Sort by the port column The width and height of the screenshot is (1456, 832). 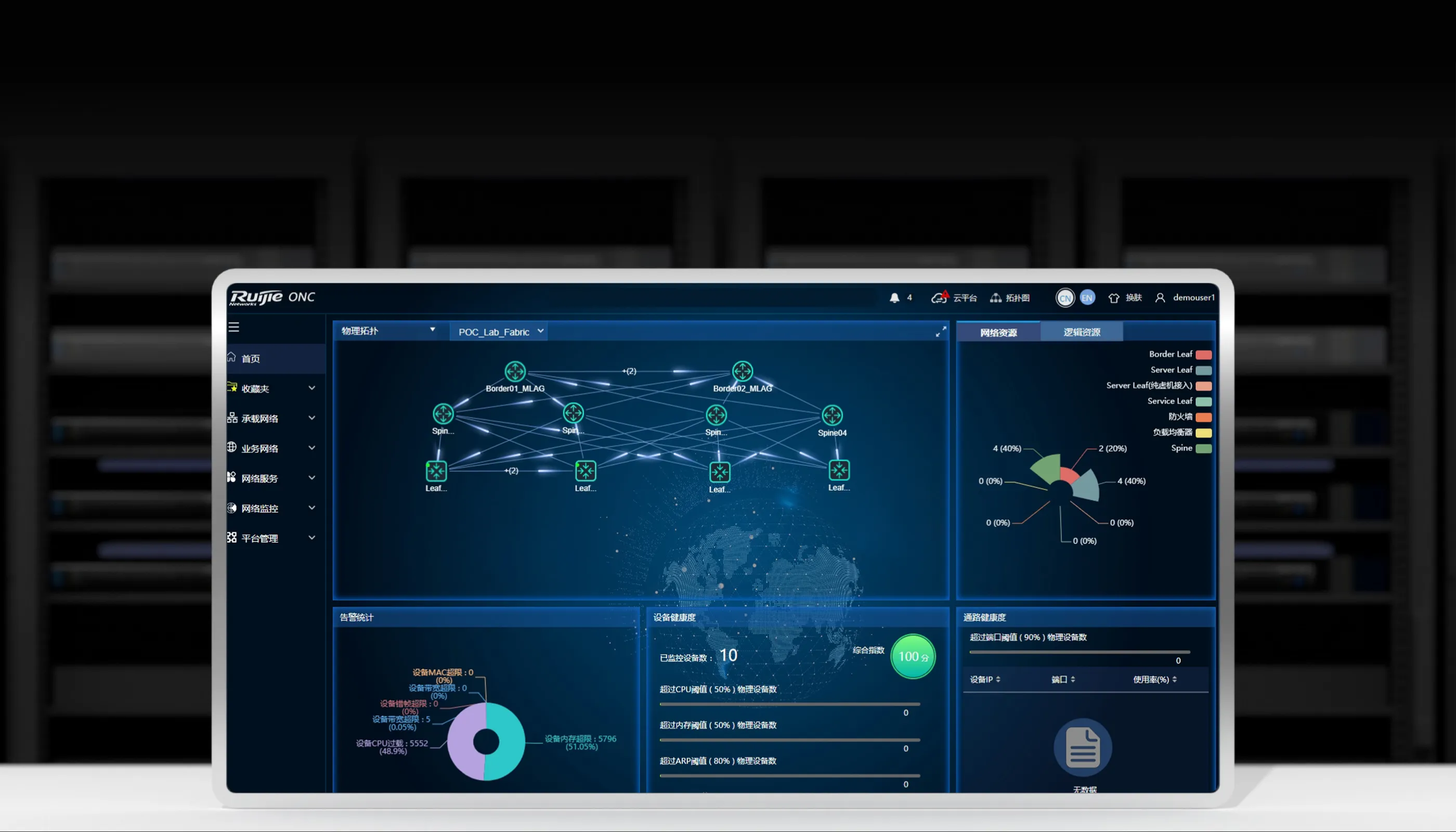coord(1063,680)
